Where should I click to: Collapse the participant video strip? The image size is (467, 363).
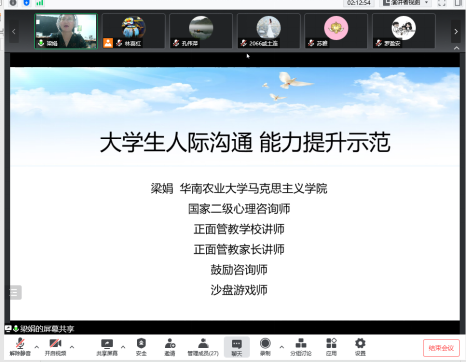[x=457, y=48]
